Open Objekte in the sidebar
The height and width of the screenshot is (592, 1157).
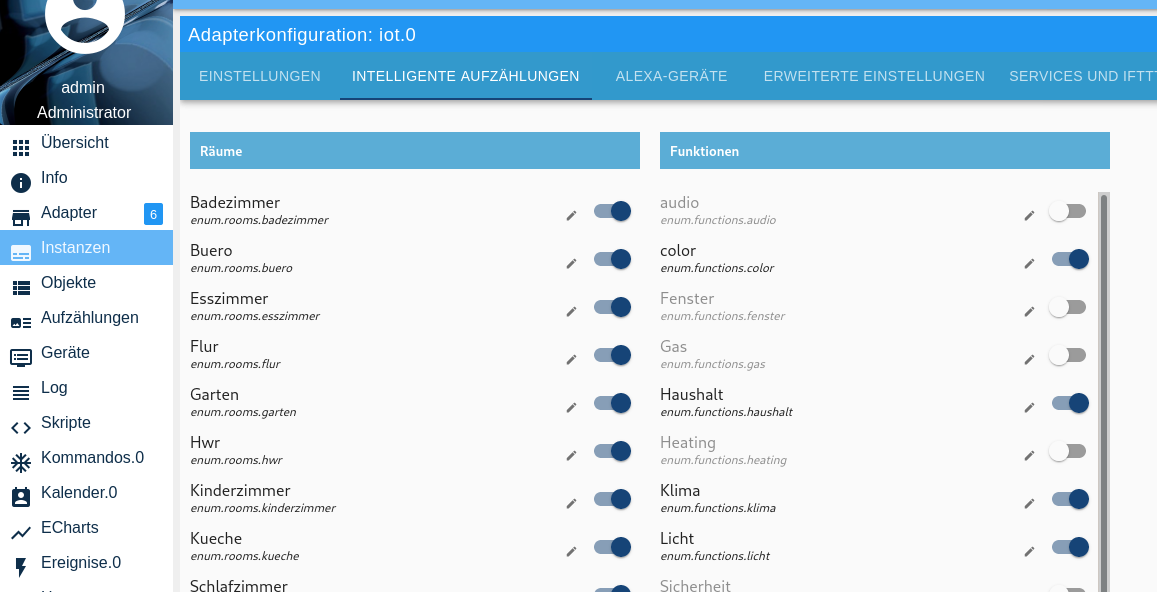tap(86, 283)
